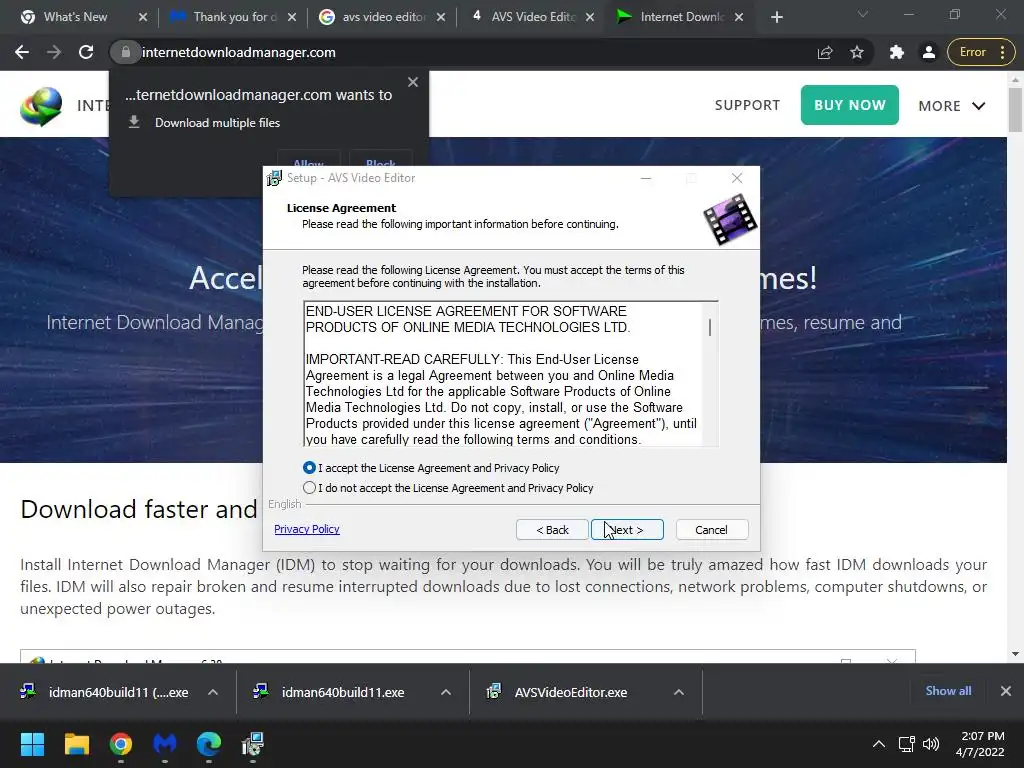
Task: Close the Setup AVS Video Editor window
Action: coord(737,178)
